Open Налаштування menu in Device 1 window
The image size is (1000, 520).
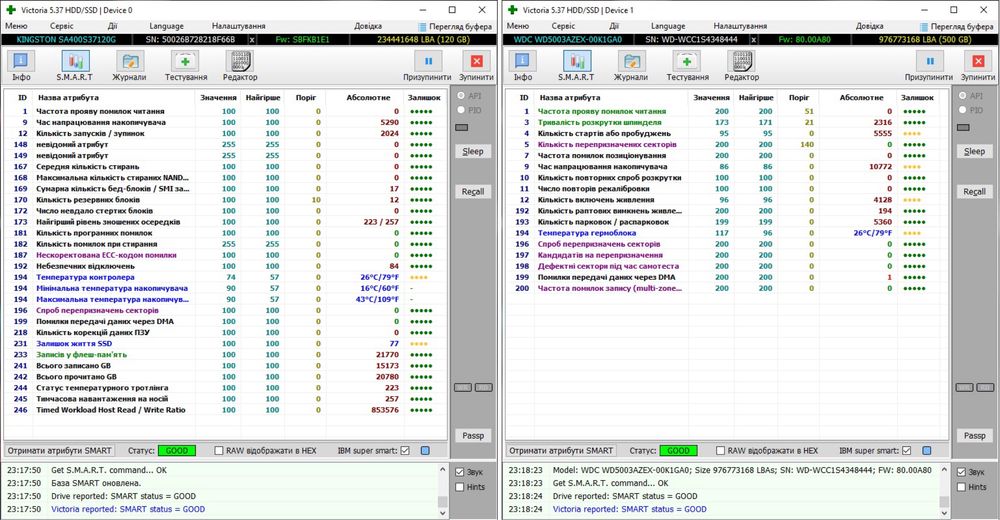click(740, 26)
